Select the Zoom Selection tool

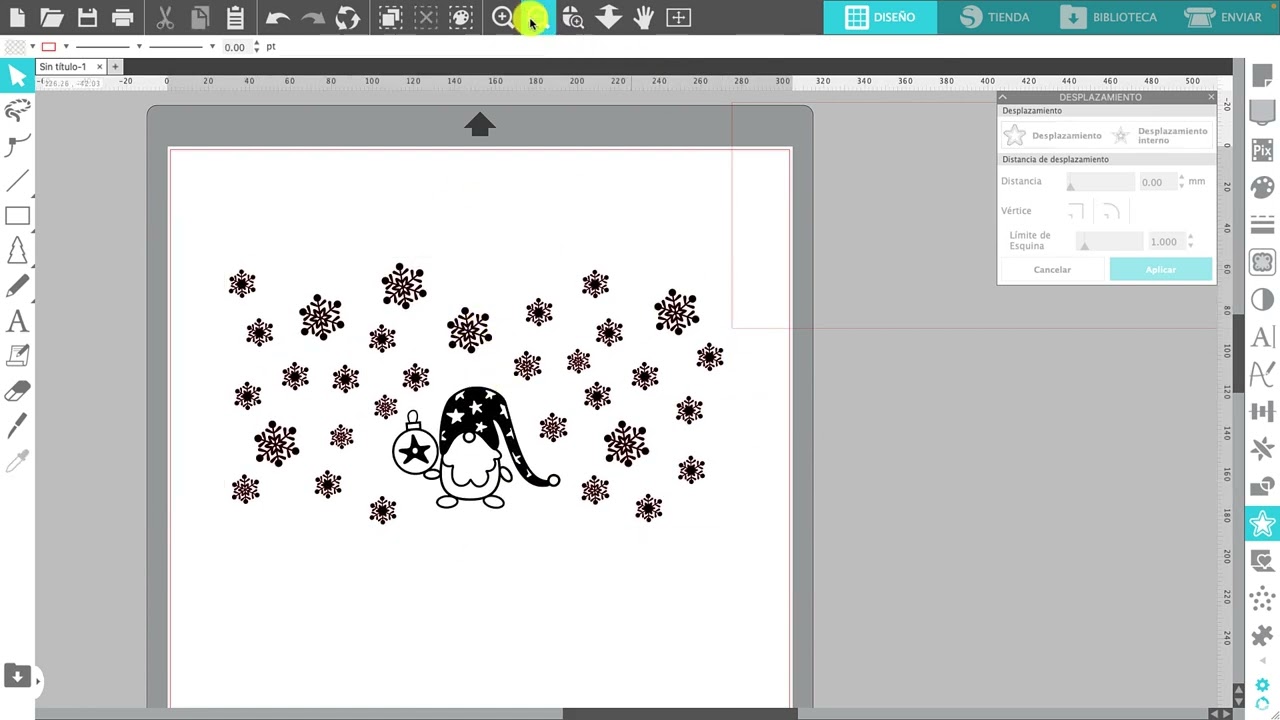coord(573,17)
